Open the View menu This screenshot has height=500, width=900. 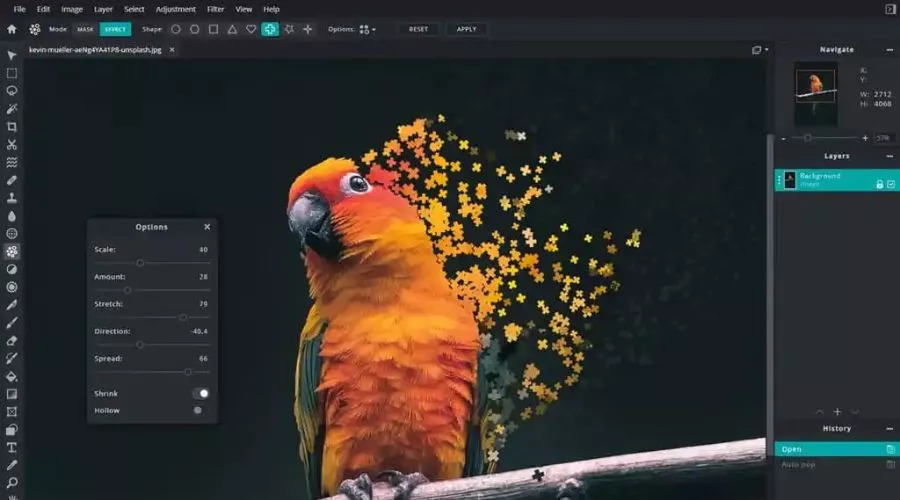click(x=244, y=9)
